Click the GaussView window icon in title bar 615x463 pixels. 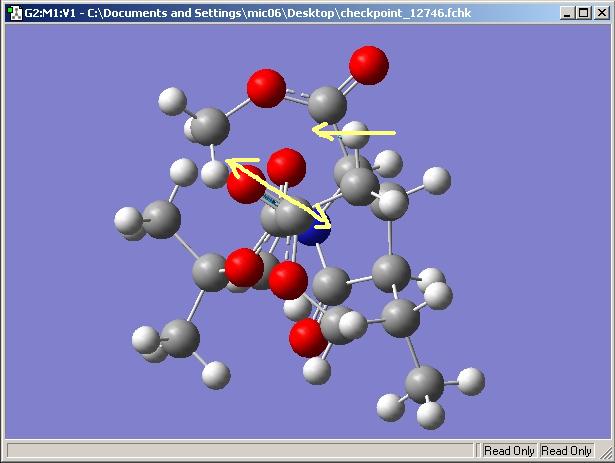[15, 13]
